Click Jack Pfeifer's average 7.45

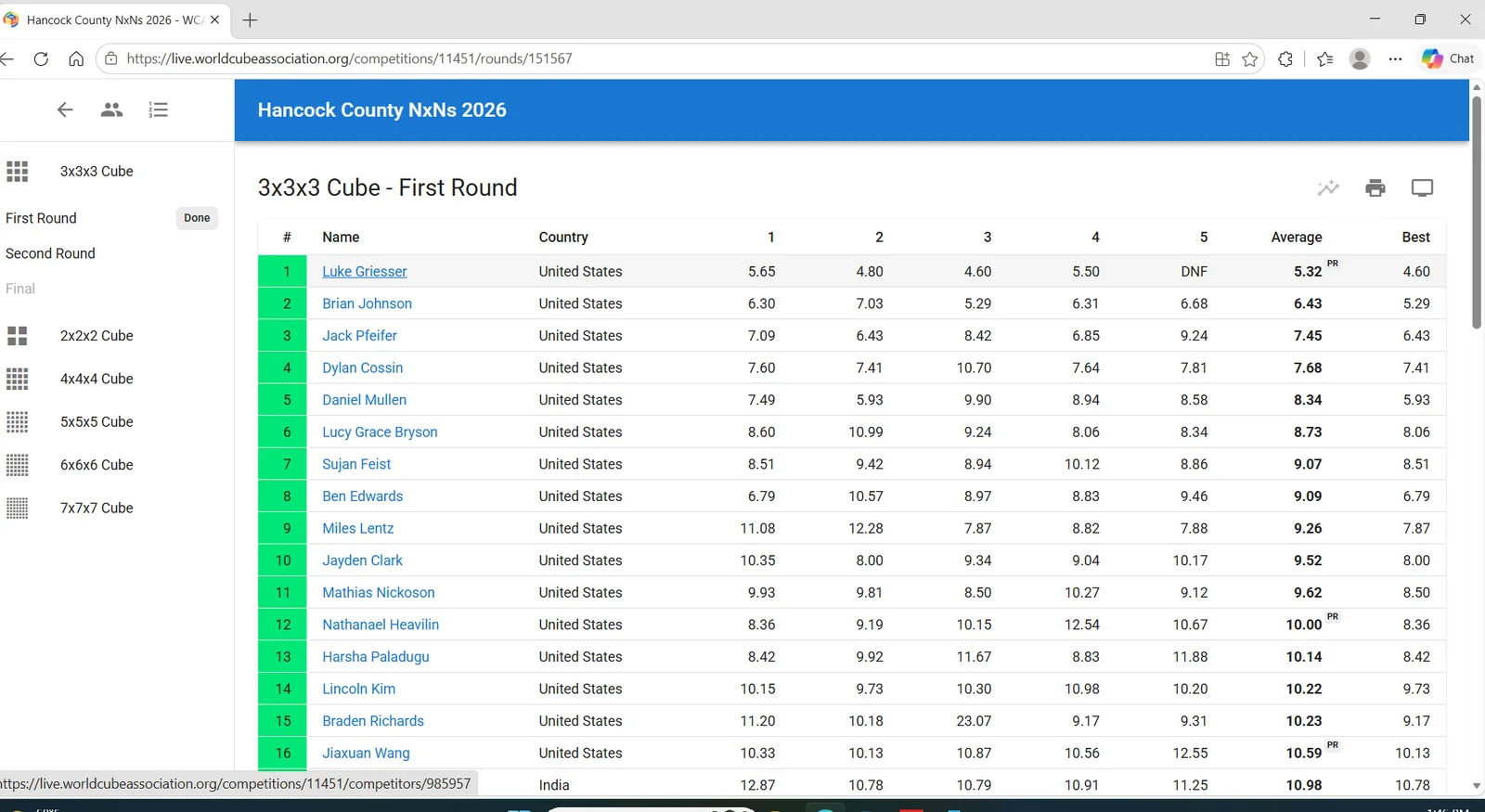pos(1308,335)
